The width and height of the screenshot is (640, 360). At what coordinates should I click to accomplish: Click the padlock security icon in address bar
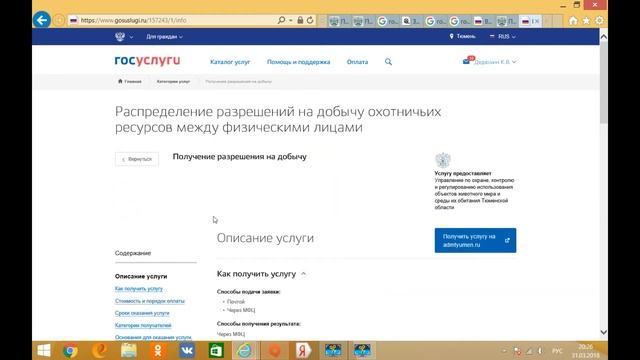300,20
